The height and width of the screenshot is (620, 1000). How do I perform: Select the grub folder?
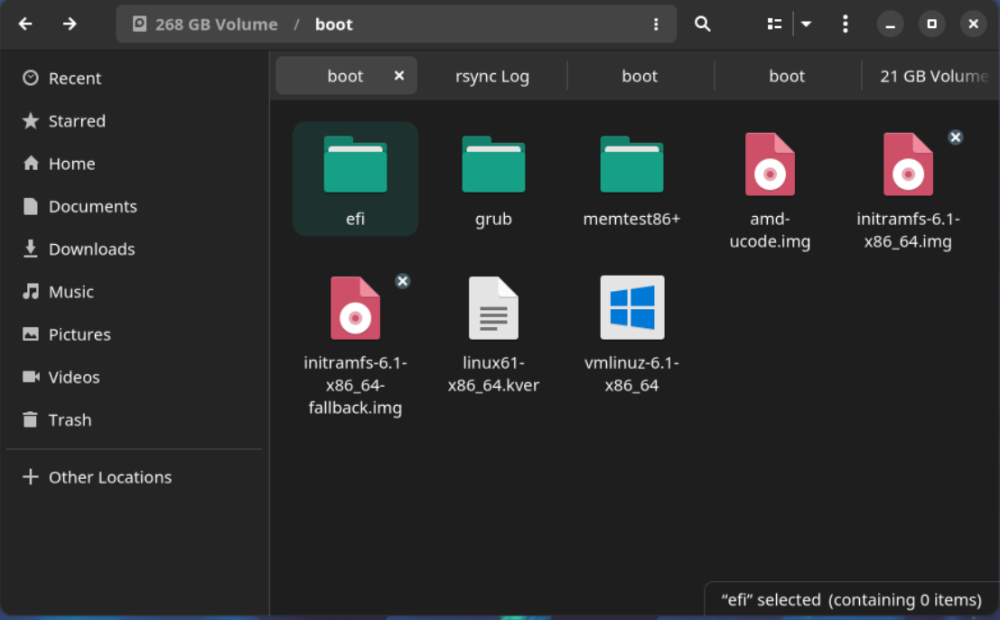(494, 179)
